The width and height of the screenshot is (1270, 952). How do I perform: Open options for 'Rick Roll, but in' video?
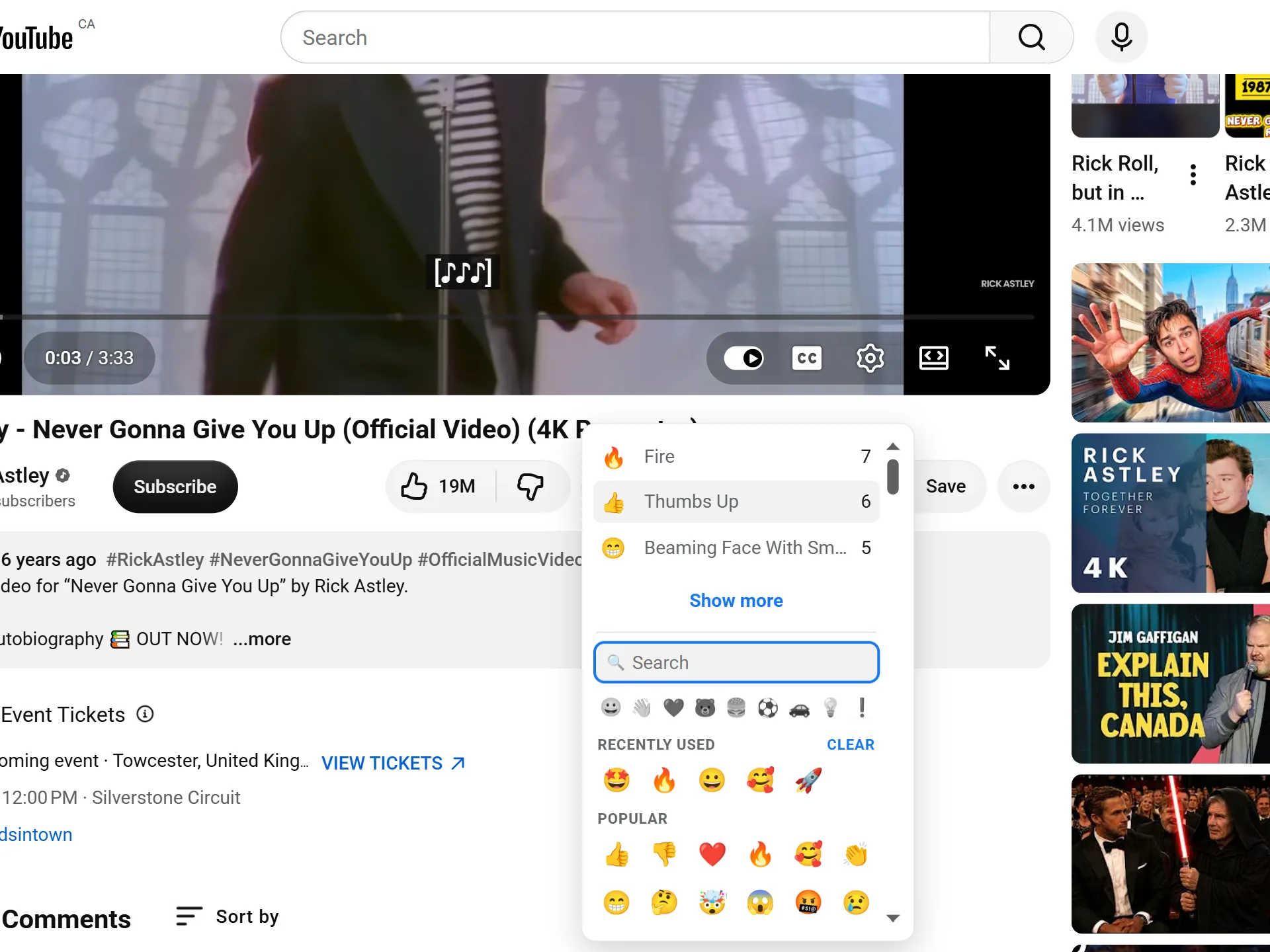point(1193,175)
